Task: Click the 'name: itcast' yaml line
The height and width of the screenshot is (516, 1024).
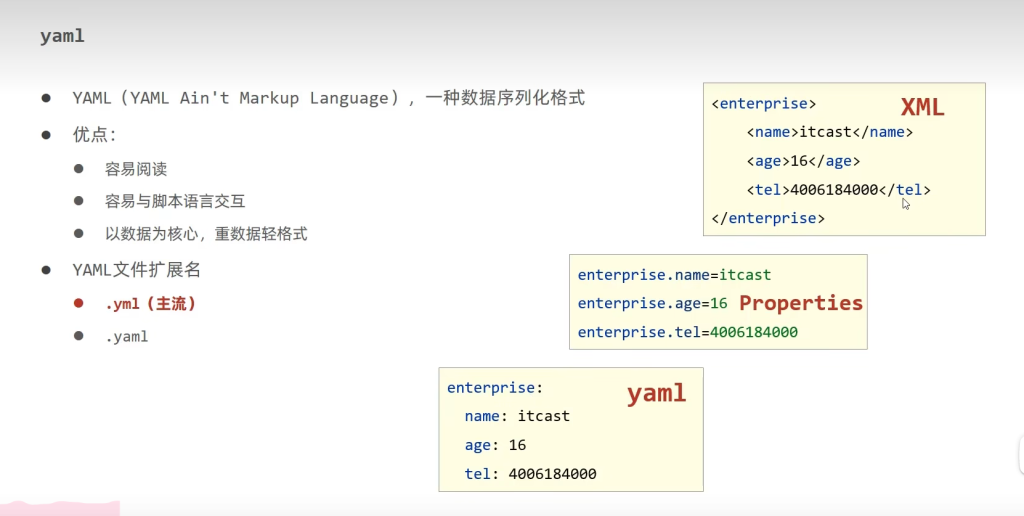Action: click(517, 416)
